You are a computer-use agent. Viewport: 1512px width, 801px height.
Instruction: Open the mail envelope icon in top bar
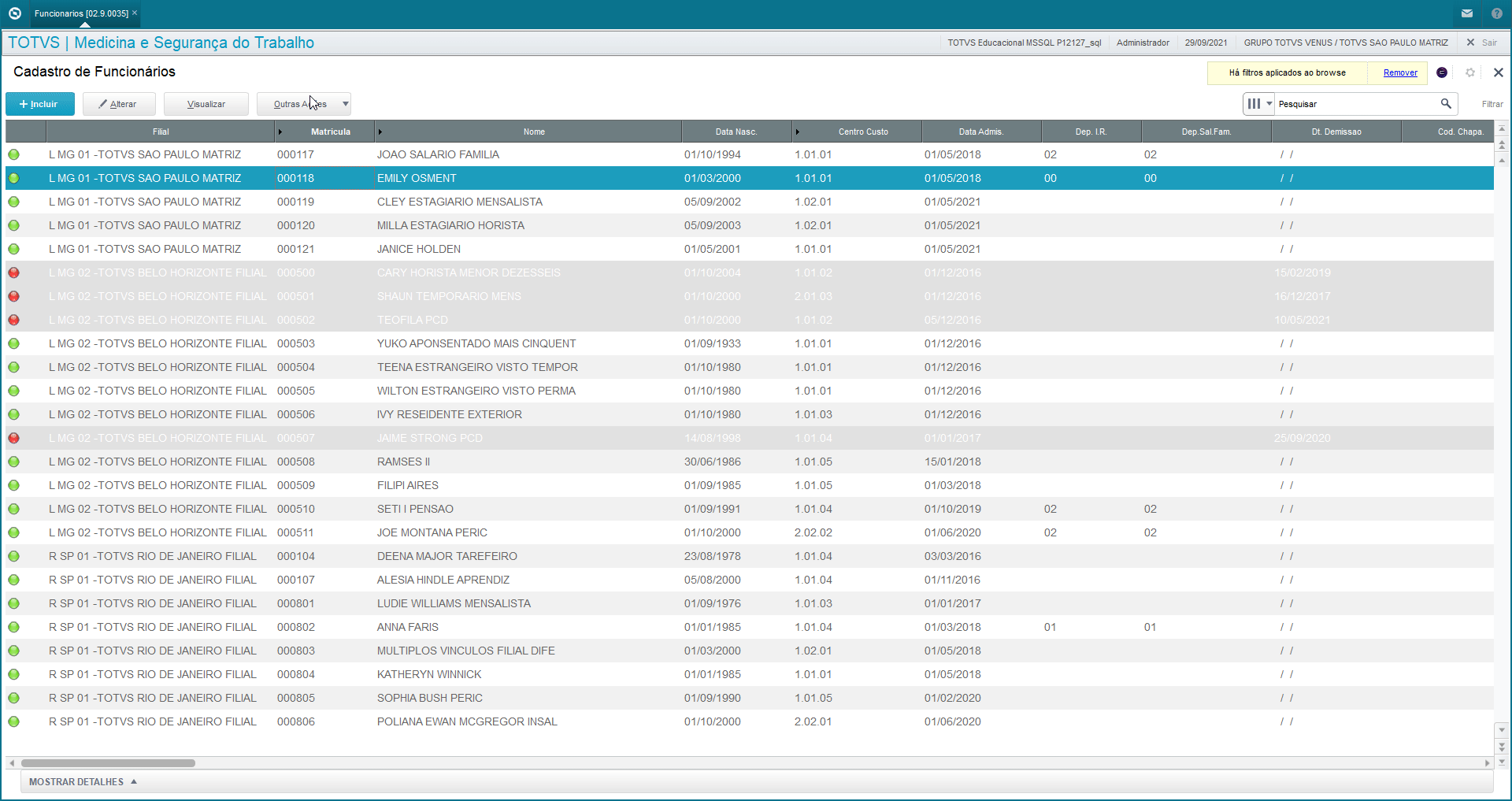1467,13
